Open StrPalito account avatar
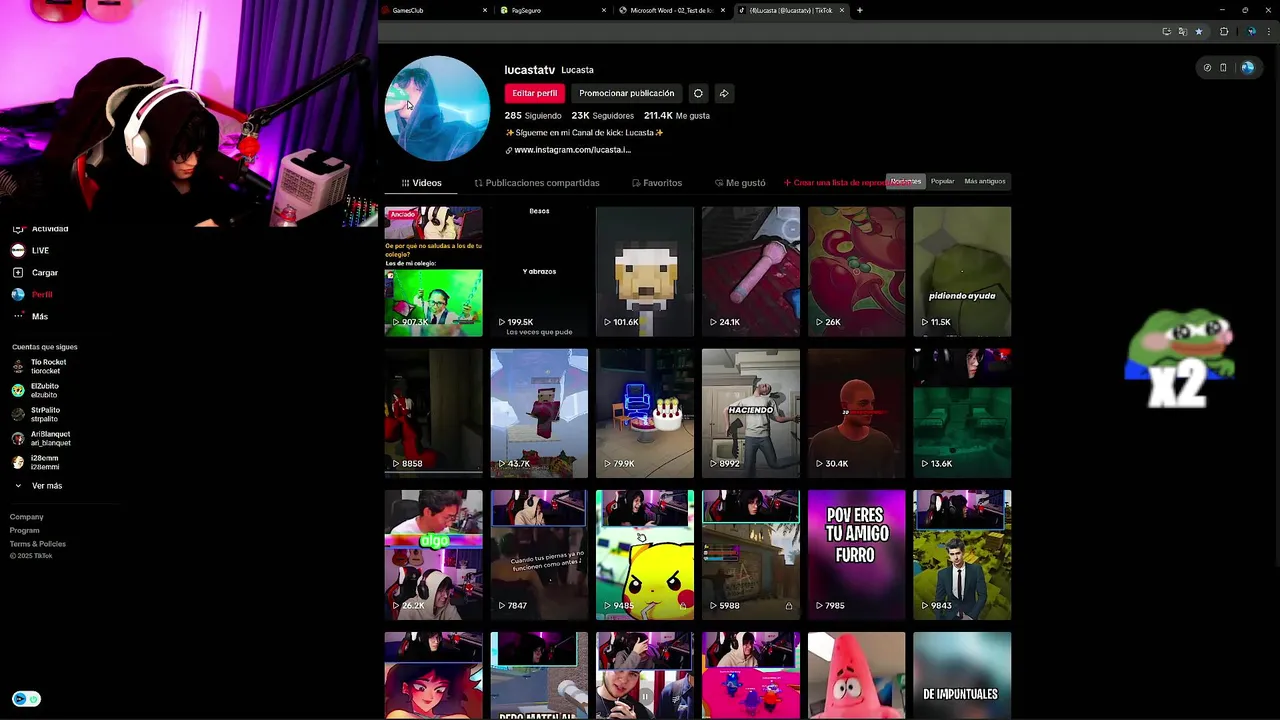Screen dimensions: 1280x720 [x=18, y=414]
